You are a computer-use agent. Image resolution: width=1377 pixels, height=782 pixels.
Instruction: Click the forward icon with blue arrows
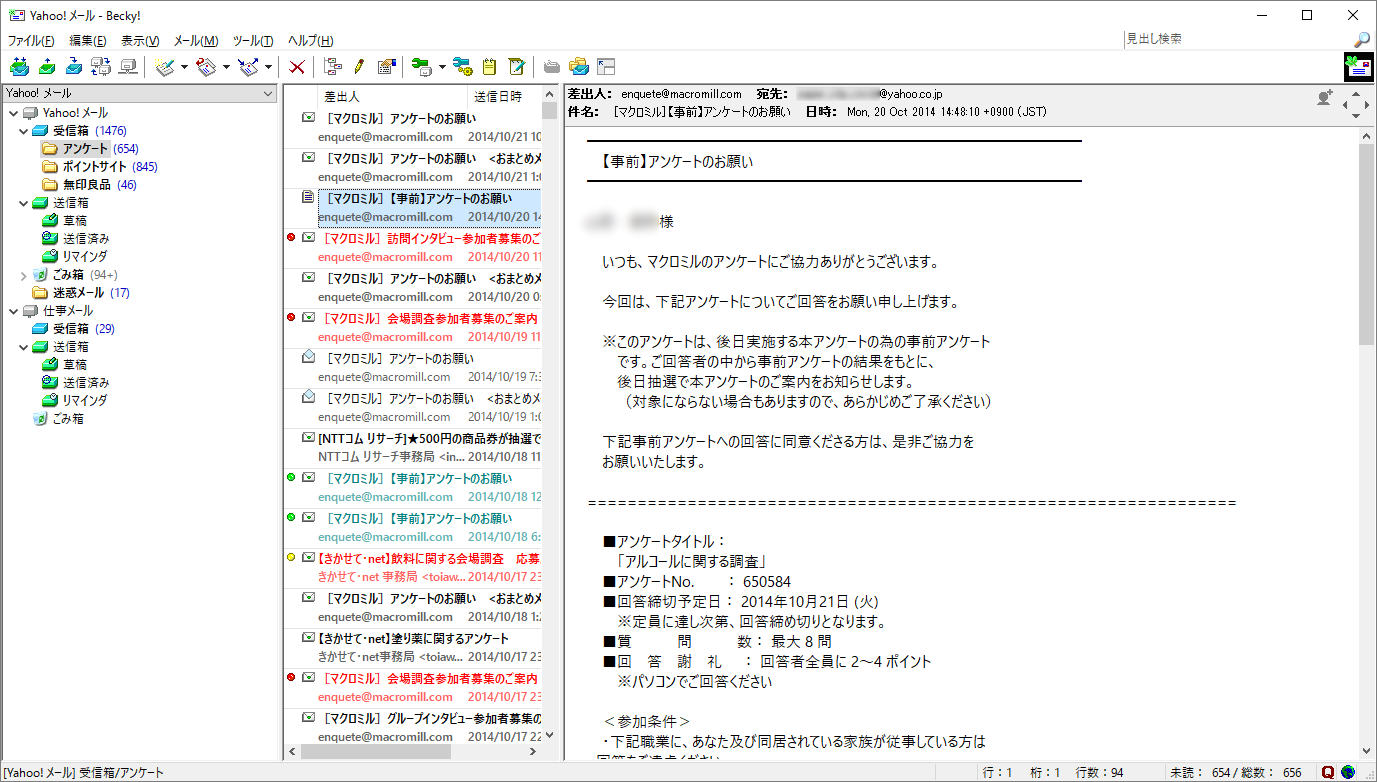click(x=249, y=67)
